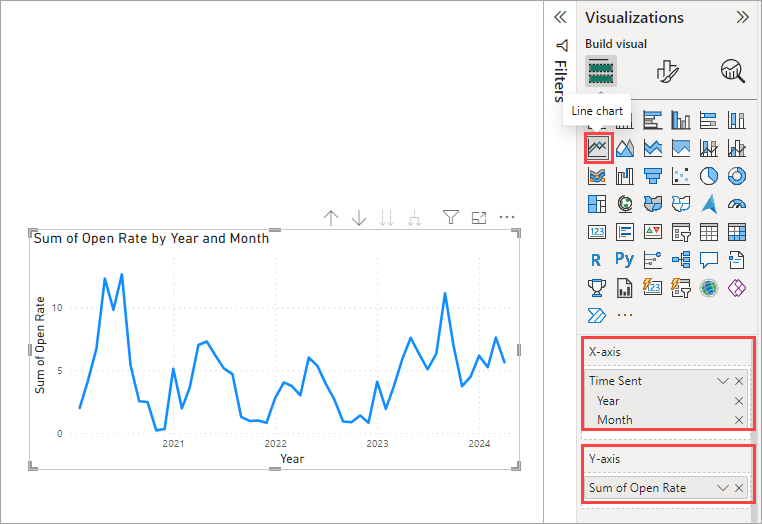Switch to Analytics magnifier tab
The image size is (762, 524).
732,71
